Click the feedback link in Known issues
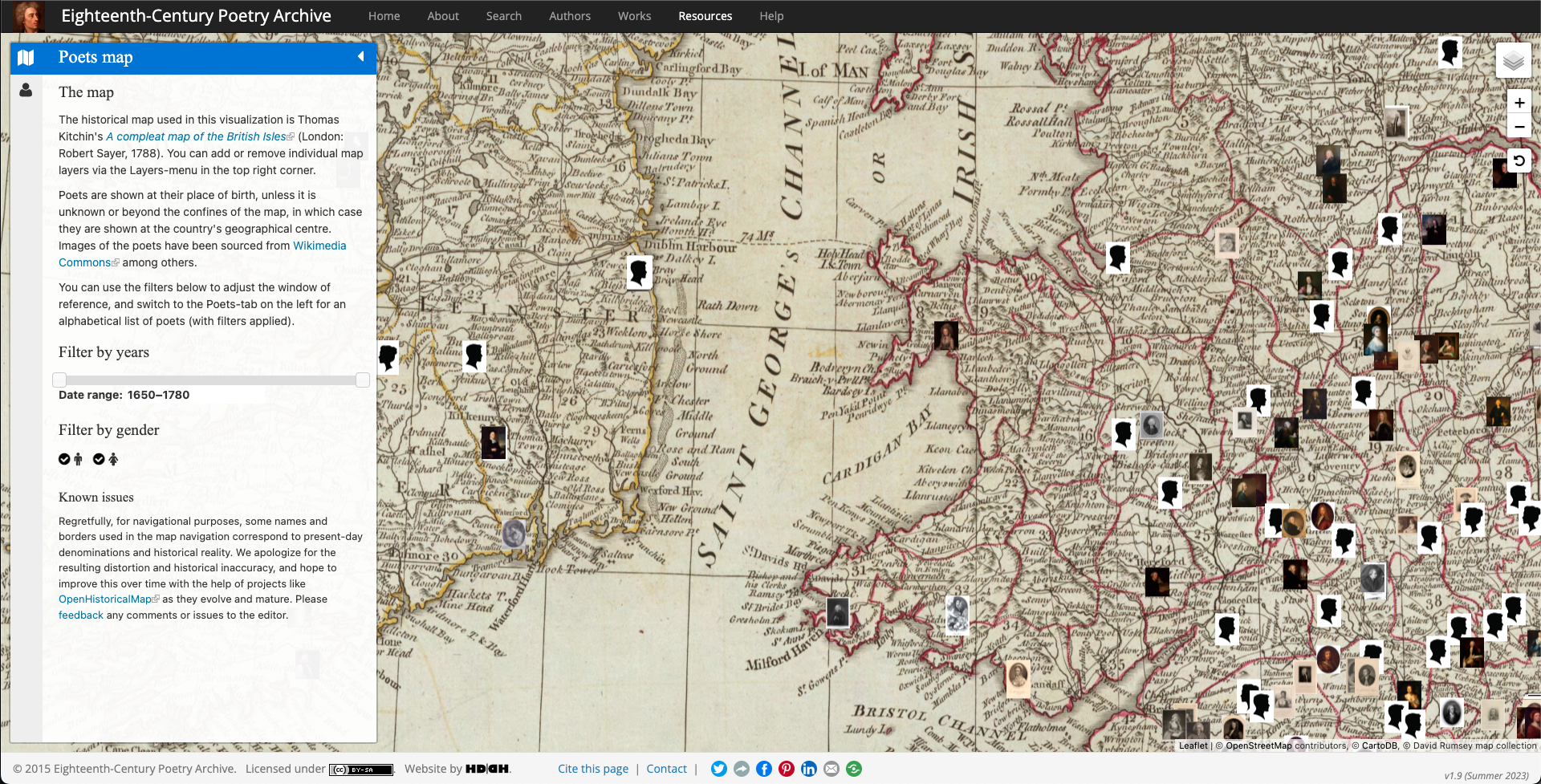The width and height of the screenshot is (1541, 784). pos(81,615)
